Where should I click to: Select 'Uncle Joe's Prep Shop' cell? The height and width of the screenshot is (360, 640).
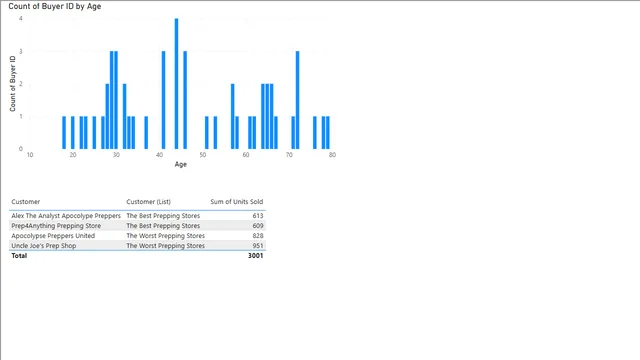click(44, 246)
